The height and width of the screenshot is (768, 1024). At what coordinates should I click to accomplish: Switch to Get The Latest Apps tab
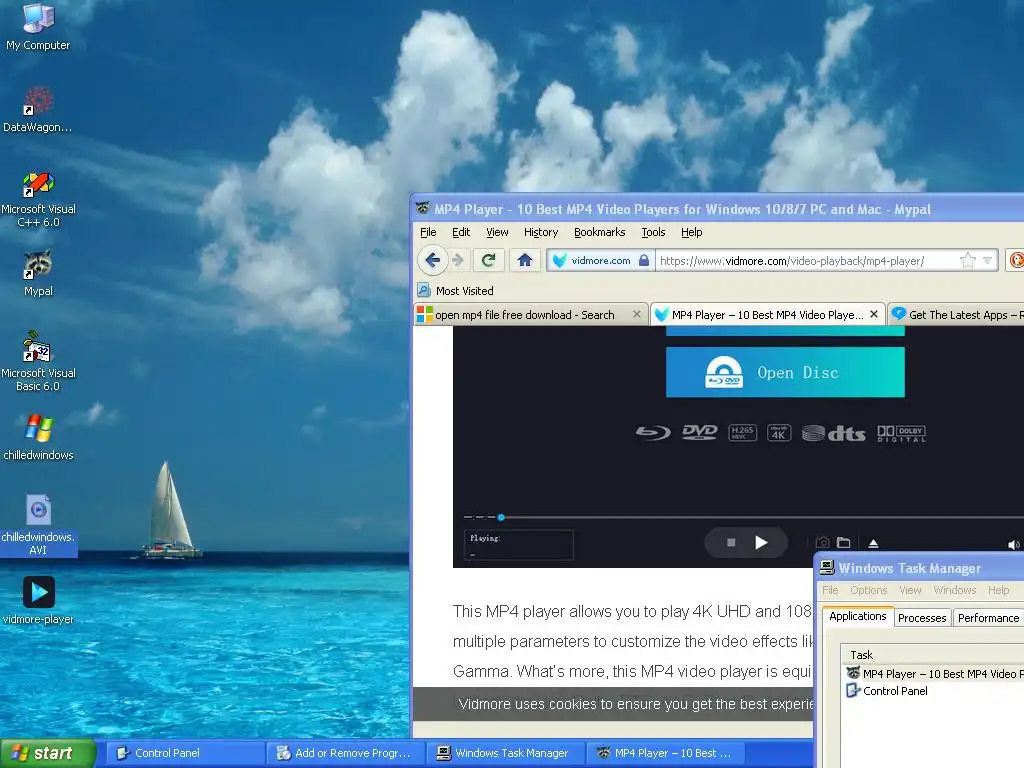957,315
